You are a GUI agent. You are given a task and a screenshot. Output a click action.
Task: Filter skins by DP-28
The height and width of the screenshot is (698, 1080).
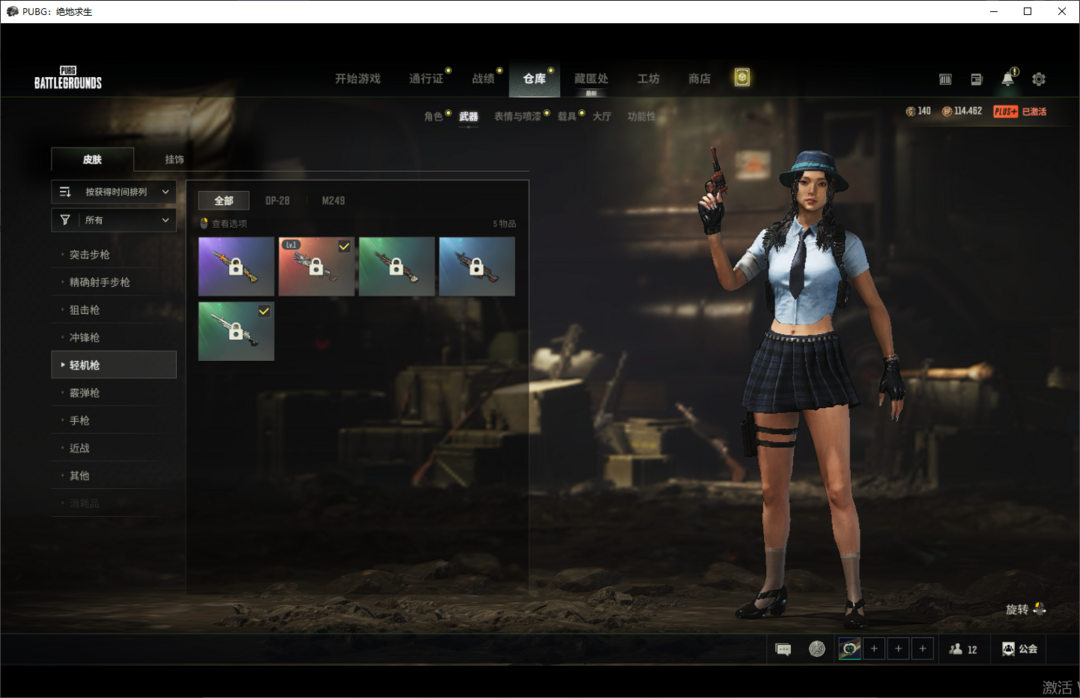(x=278, y=201)
